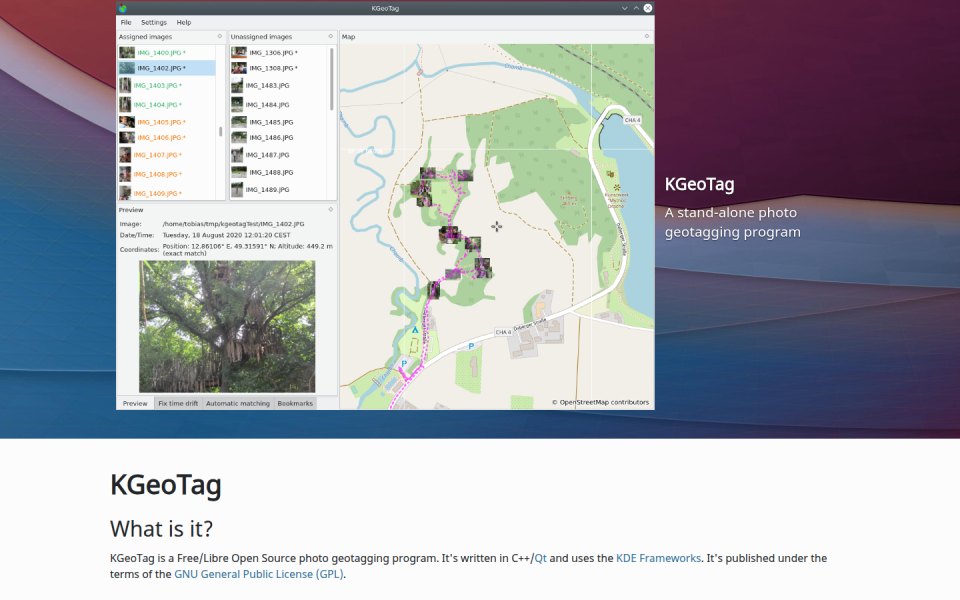The width and height of the screenshot is (960, 600).
Task: Click the crosshair marker on the map
Action: pos(497,227)
